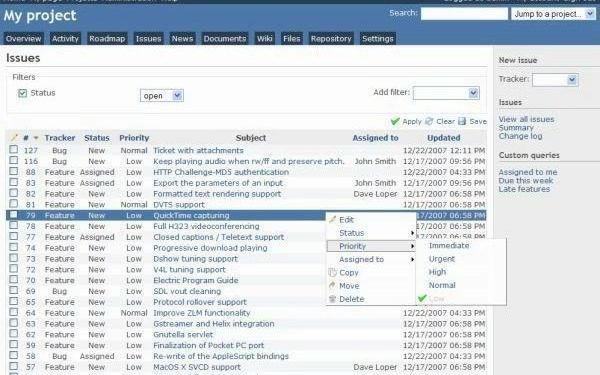Open the Assigned to me custom query
The image size is (600, 375).
pyautogui.click(x=528, y=172)
